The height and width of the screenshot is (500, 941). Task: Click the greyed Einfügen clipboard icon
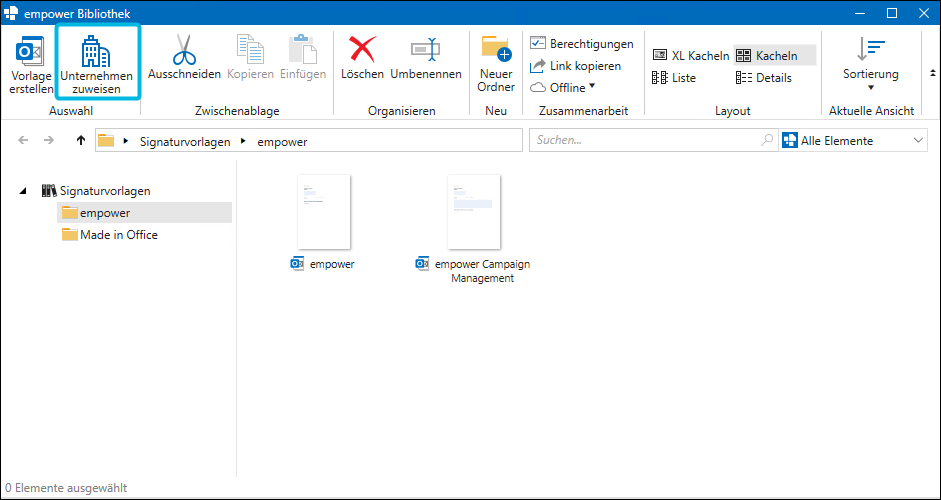click(x=303, y=49)
